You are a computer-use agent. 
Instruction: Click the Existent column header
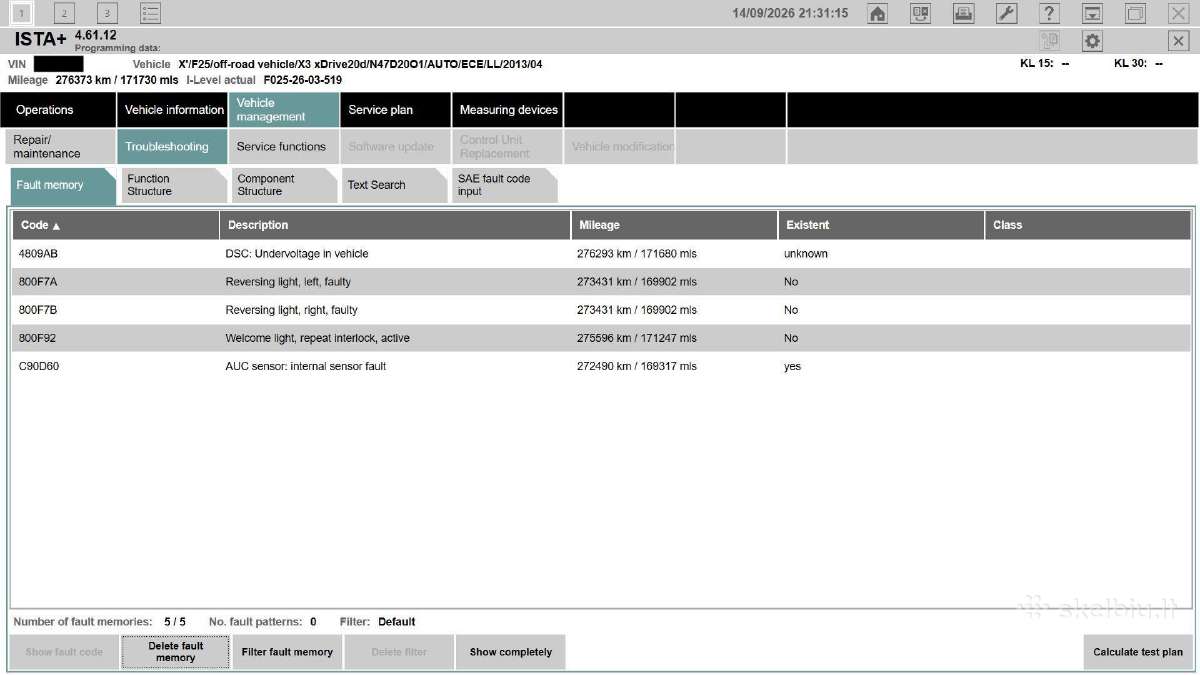click(881, 225)
